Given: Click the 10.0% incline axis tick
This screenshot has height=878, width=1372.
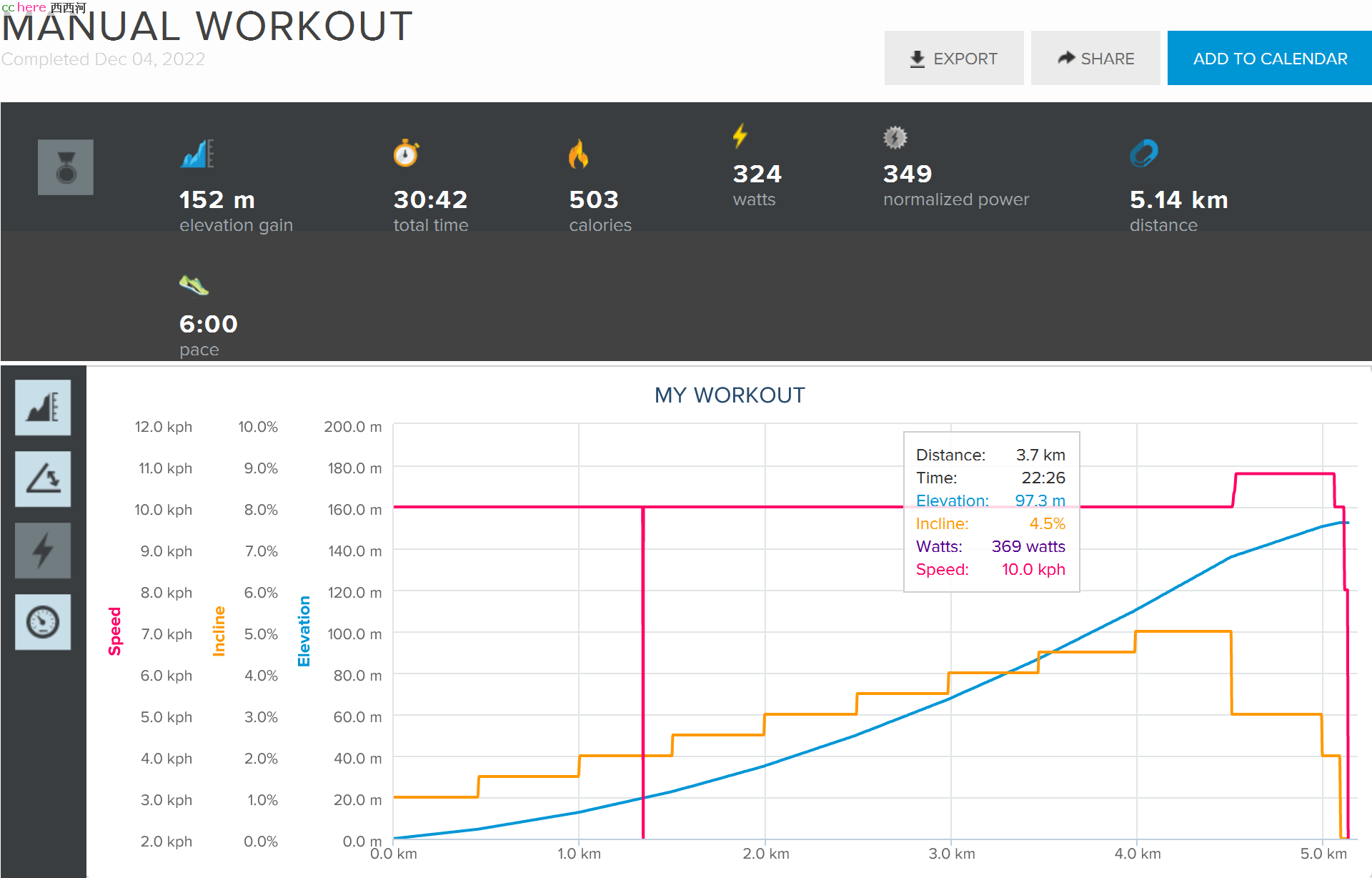Looking at the screenshot, I should 258,427.
